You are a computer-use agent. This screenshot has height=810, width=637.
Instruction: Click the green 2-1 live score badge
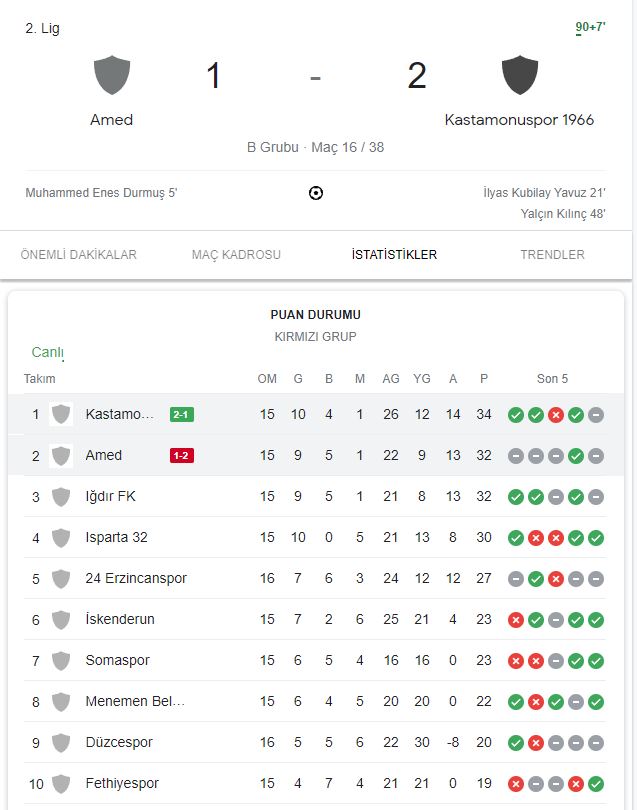(182, 415)
